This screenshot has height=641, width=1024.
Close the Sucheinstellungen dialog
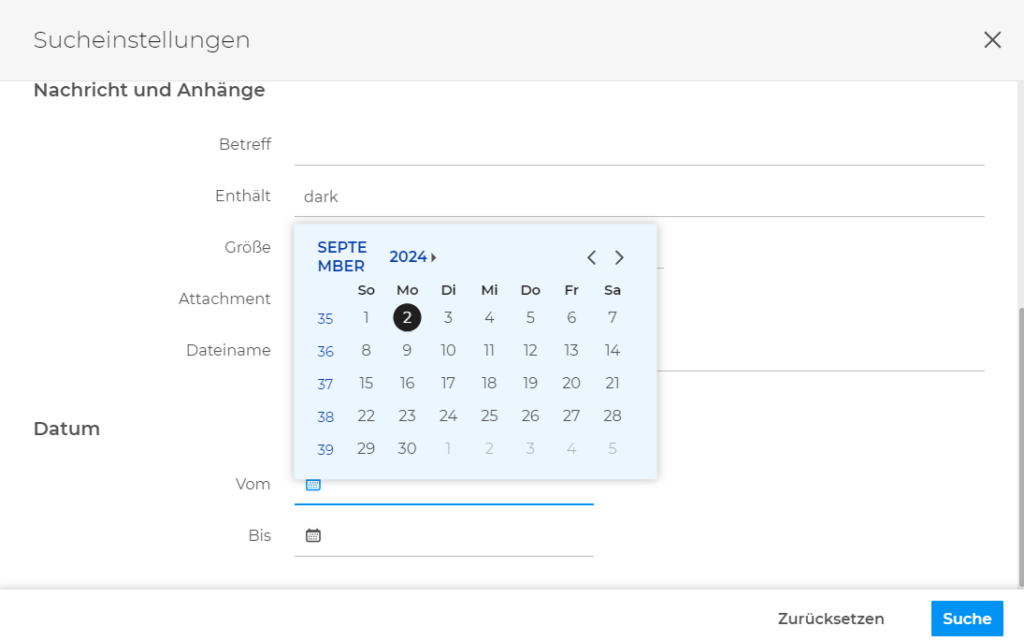pyautogui.click(x=992, y=40)
